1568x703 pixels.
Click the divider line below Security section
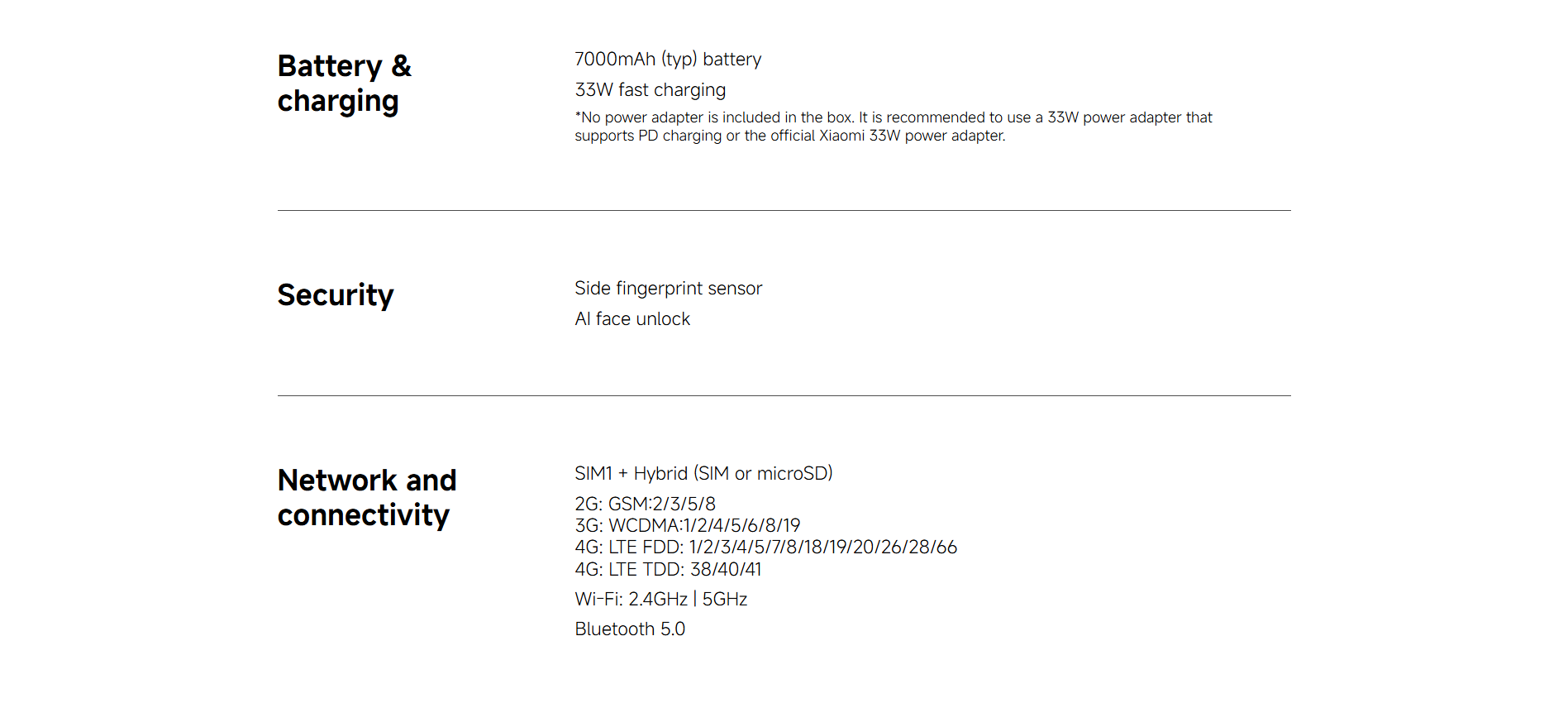point(784,396)
